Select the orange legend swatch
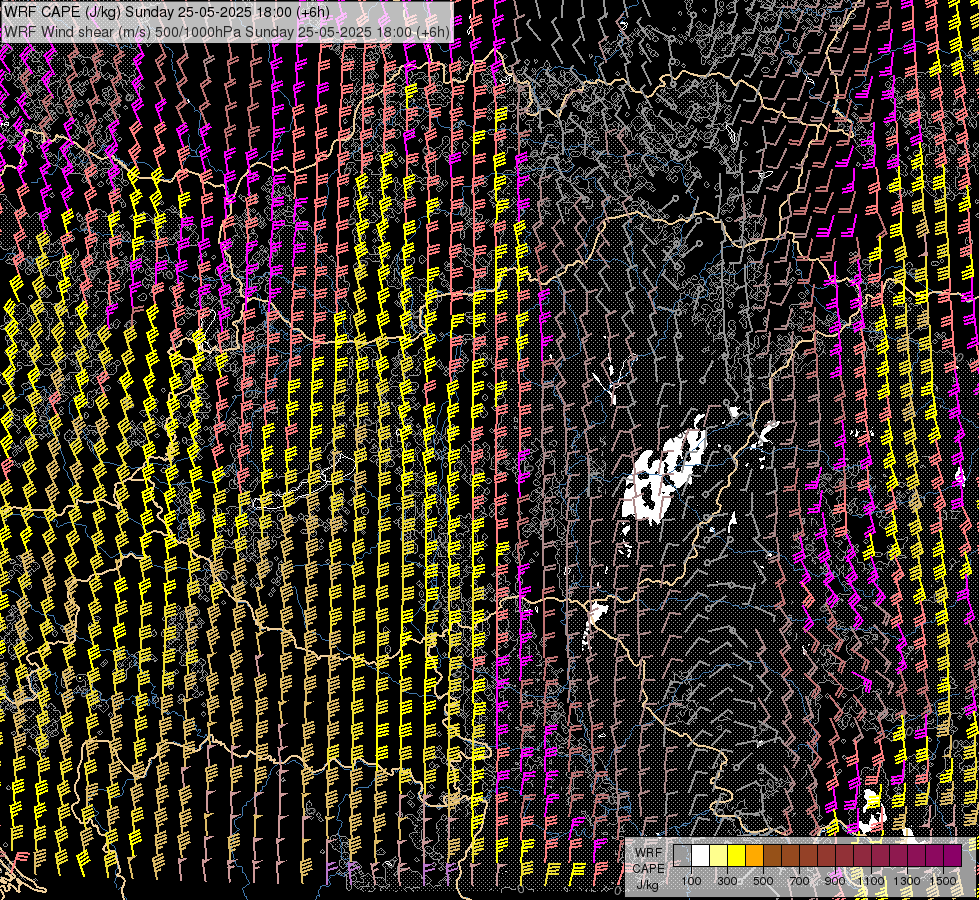Screen dimensions: 979x900 (x=754, y=856)
